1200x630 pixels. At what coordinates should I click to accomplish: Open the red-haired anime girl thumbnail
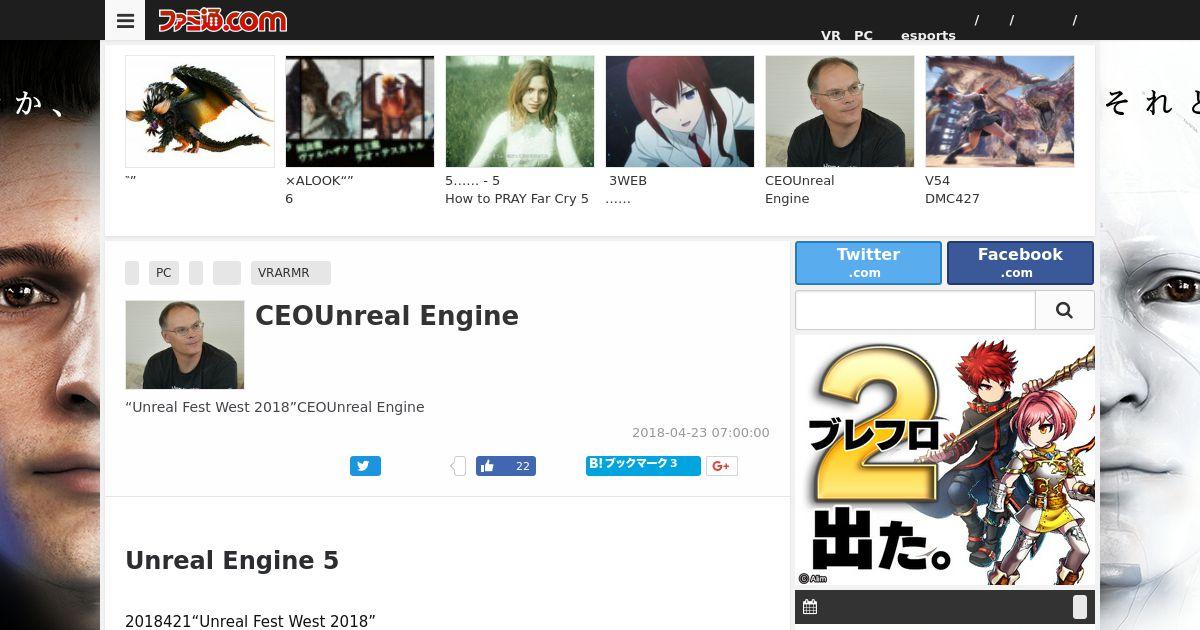[680, 111]
